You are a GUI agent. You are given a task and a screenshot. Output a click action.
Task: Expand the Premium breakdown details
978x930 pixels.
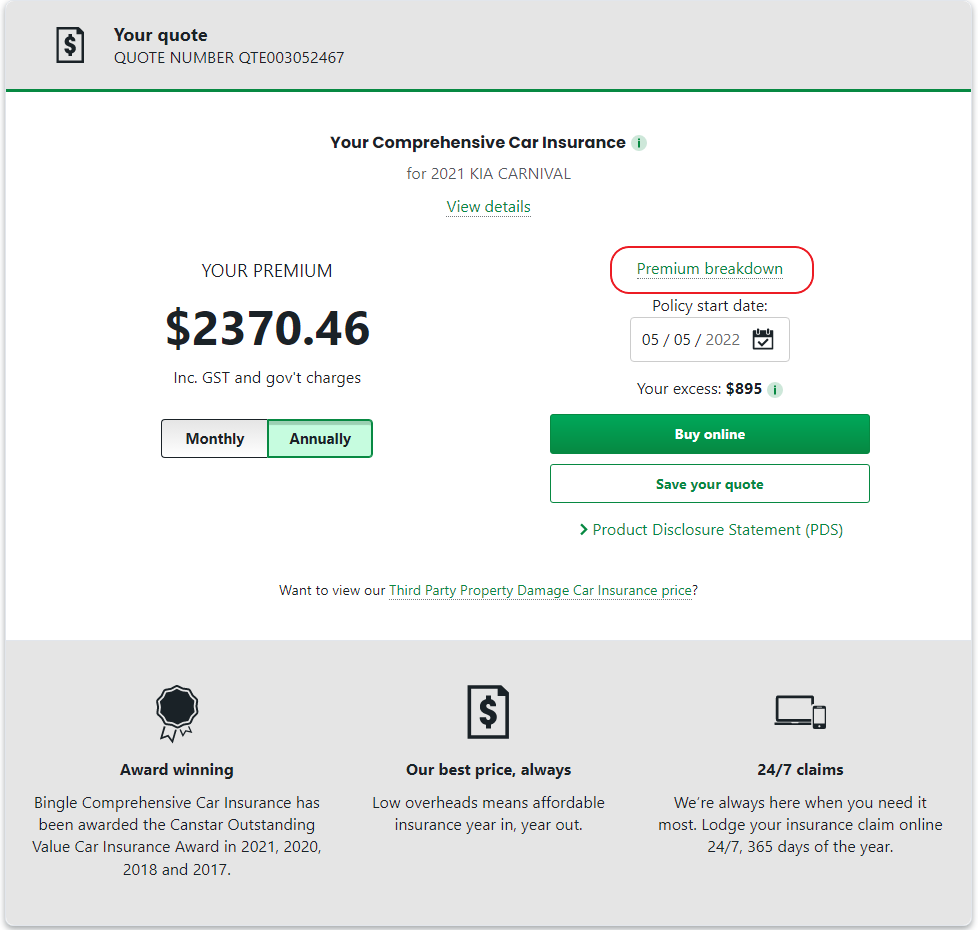[710, 269]
